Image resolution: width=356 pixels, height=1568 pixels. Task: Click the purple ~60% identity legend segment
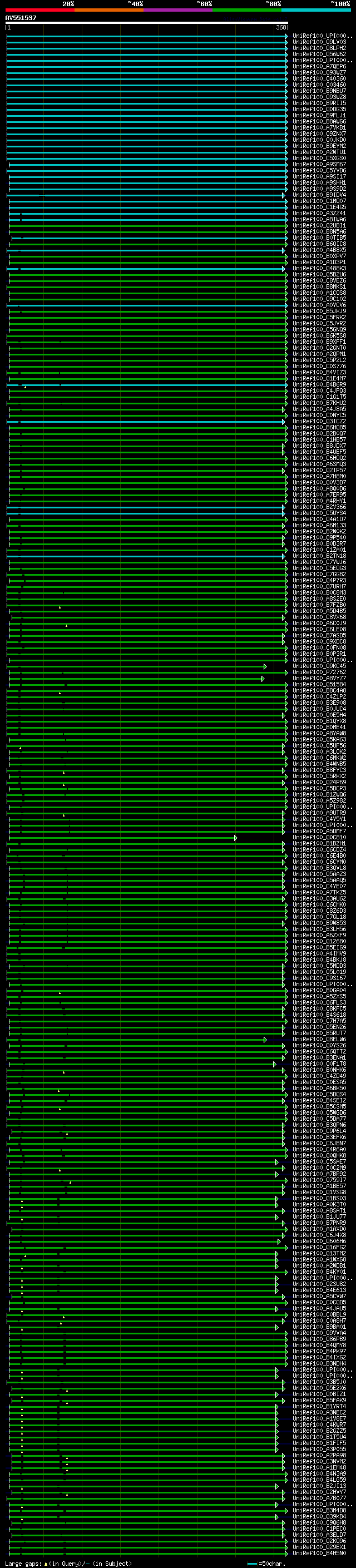(177, 10)
